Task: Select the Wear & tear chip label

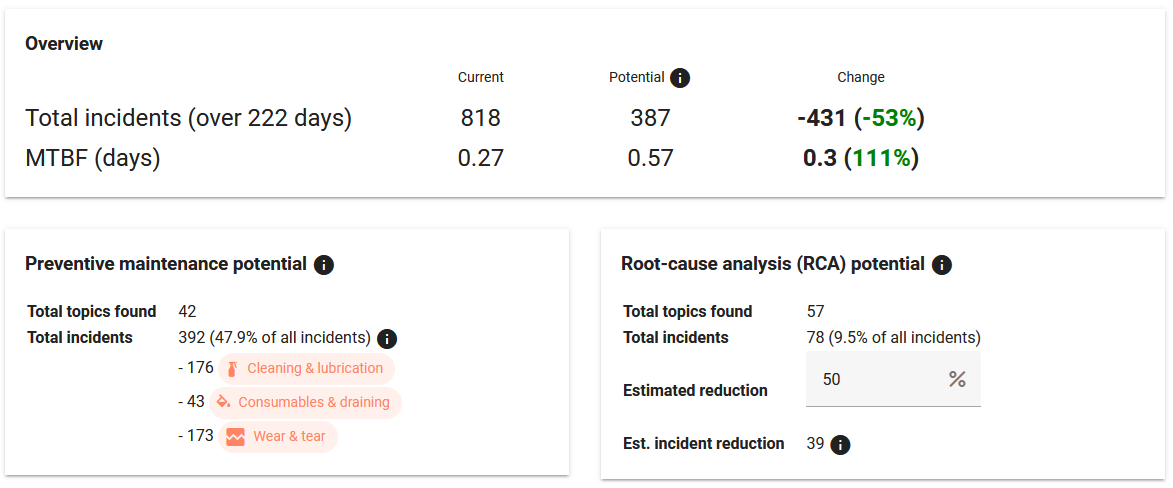Action: pos(289,436)
